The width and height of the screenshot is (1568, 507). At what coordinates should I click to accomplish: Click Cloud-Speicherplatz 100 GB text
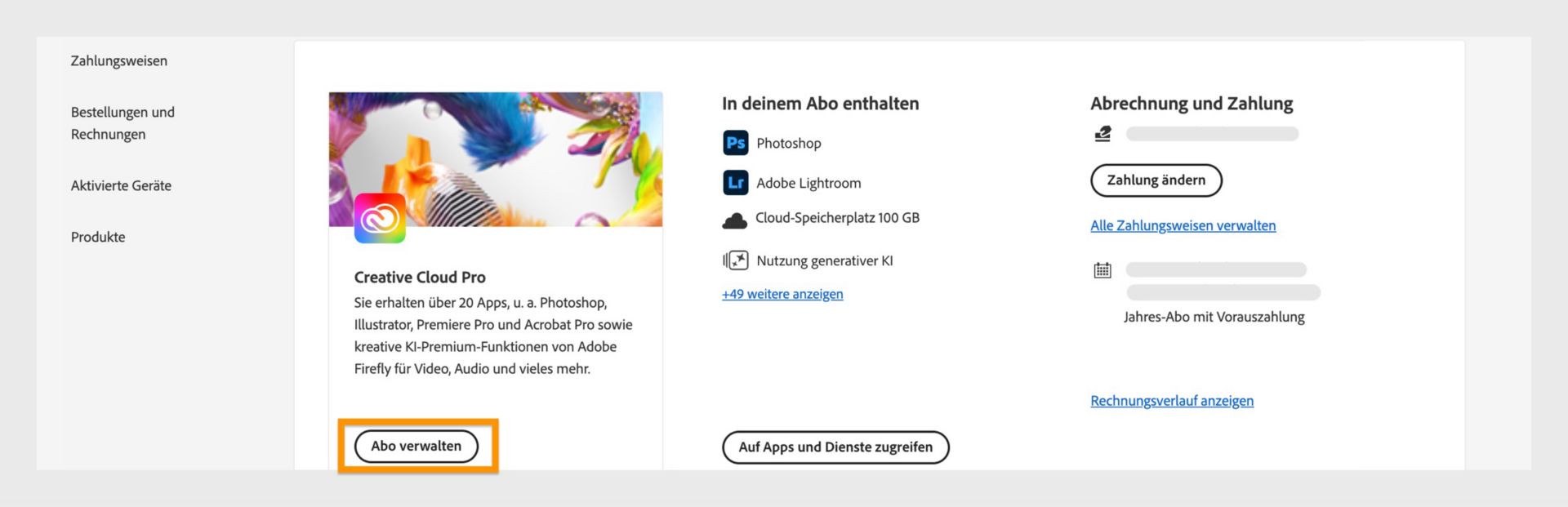click(837, 218)
